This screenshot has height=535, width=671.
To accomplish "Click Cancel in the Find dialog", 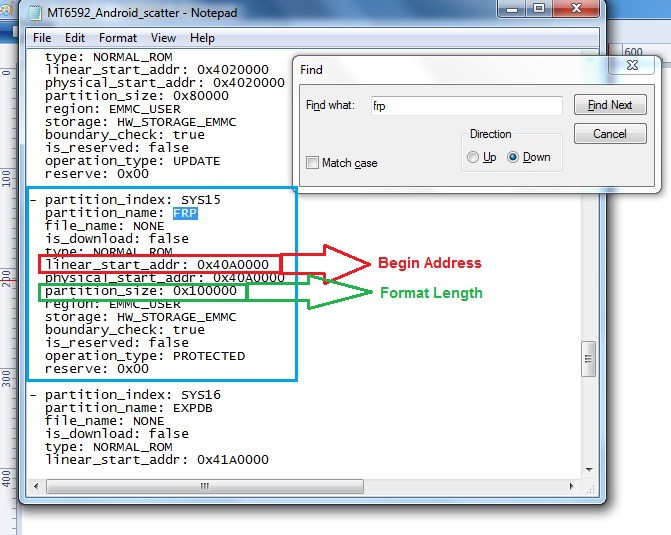I will 609,133.
